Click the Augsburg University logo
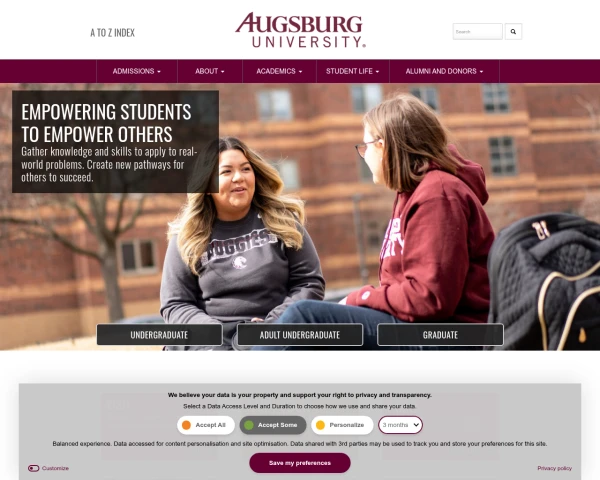 click(x=300, y=30)
